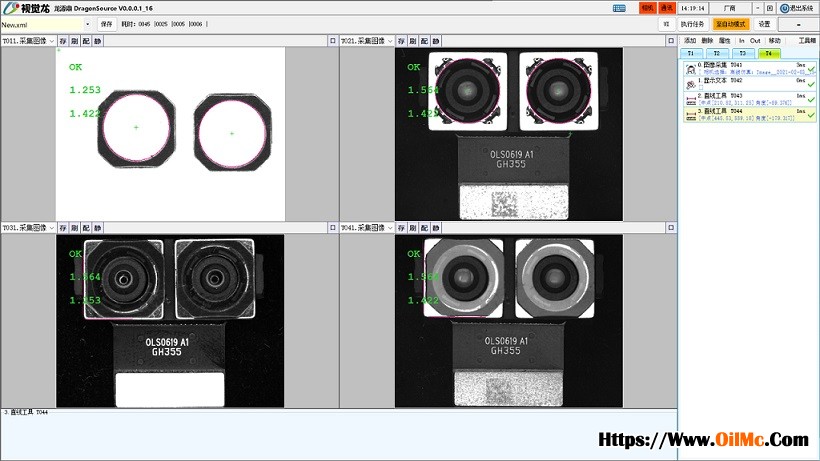Click the red 相机 camera status button
The height and width of the screenshot is (461, 820).
(x=647, y=8)
